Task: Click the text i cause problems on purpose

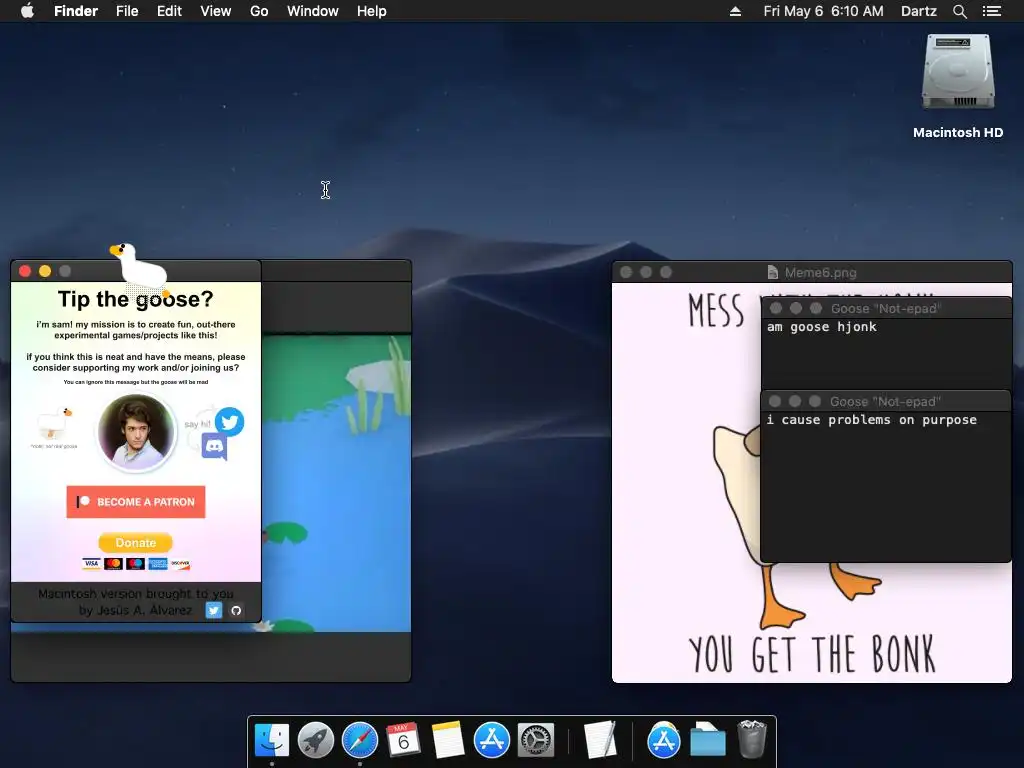Action: 871,420
